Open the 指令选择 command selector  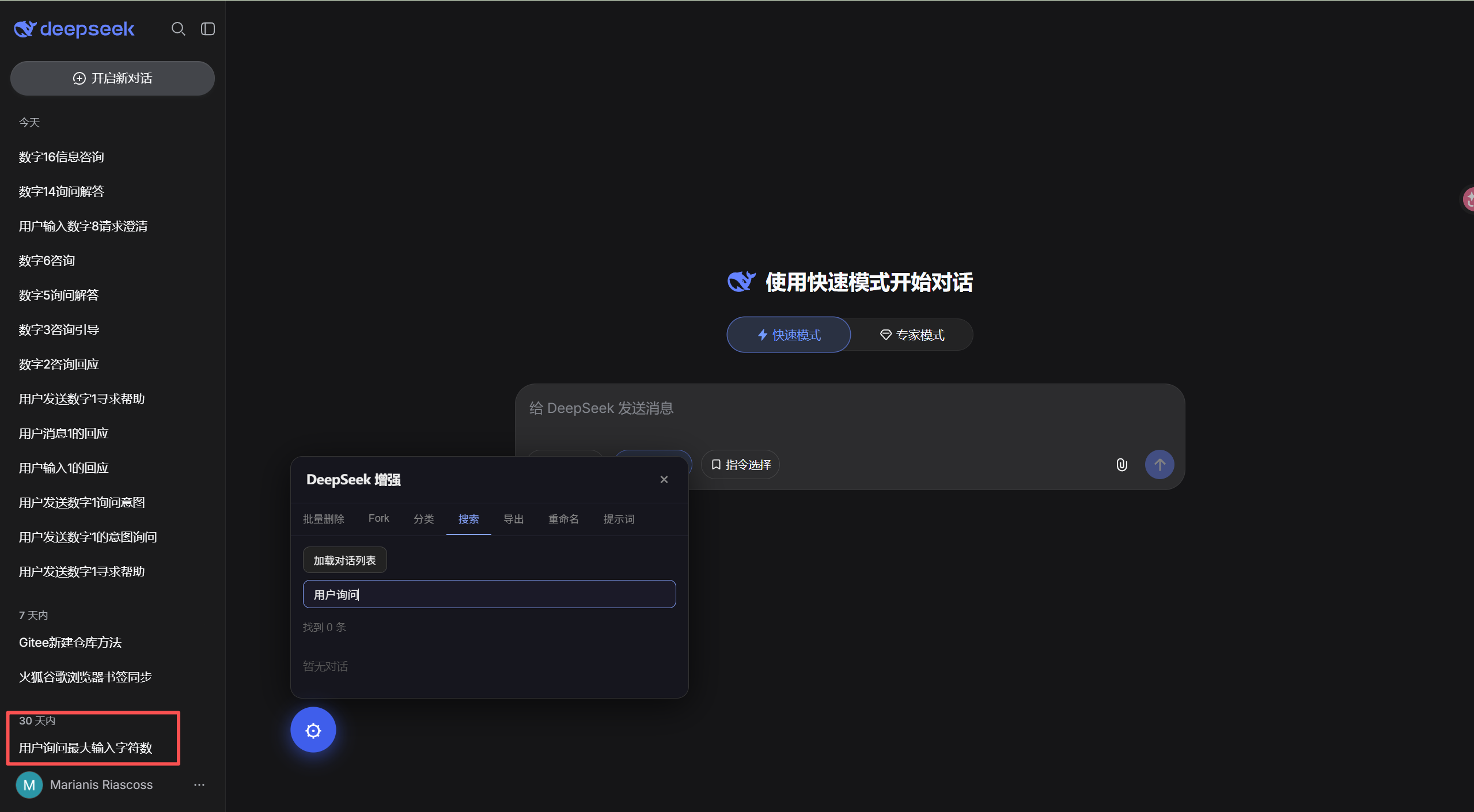coord(741,465)
